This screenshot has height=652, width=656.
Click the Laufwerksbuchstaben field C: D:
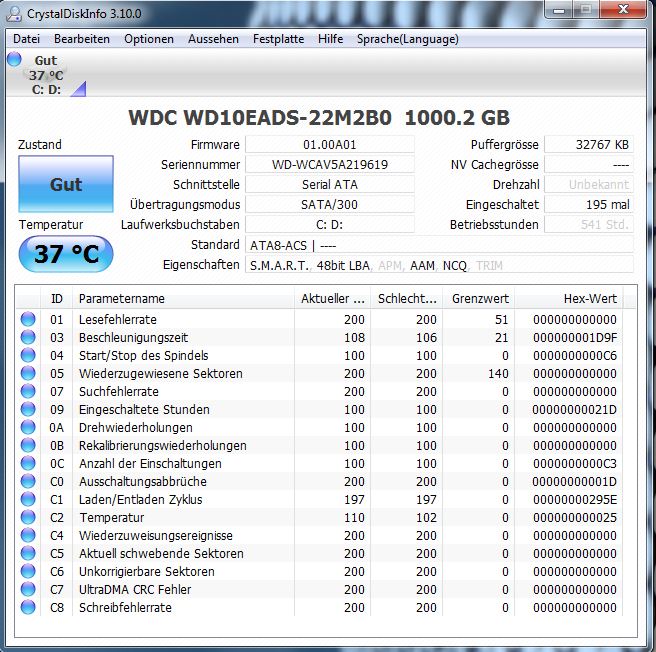(x=330, y=225)
